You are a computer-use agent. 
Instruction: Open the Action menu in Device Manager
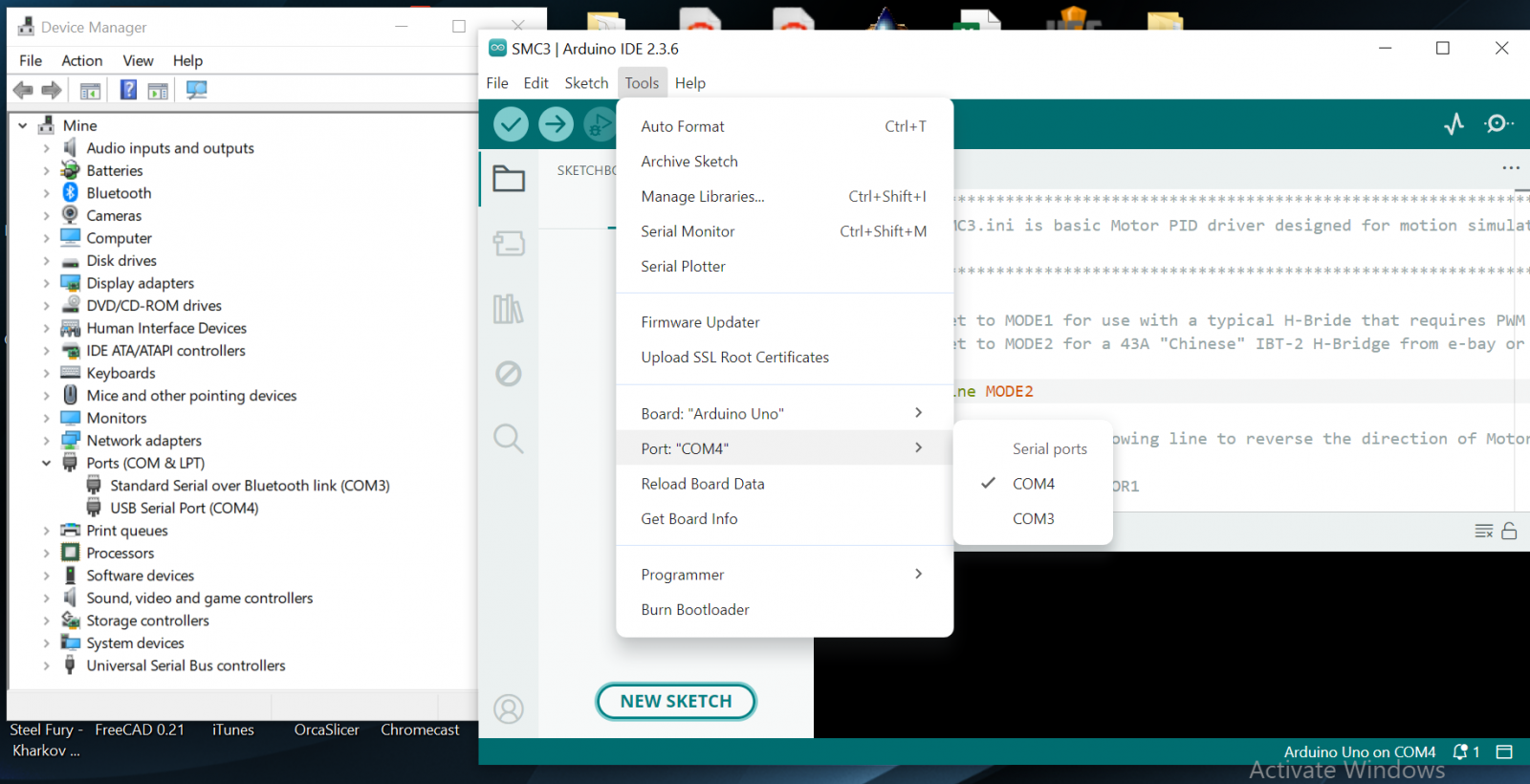click(x=82, y=60)
